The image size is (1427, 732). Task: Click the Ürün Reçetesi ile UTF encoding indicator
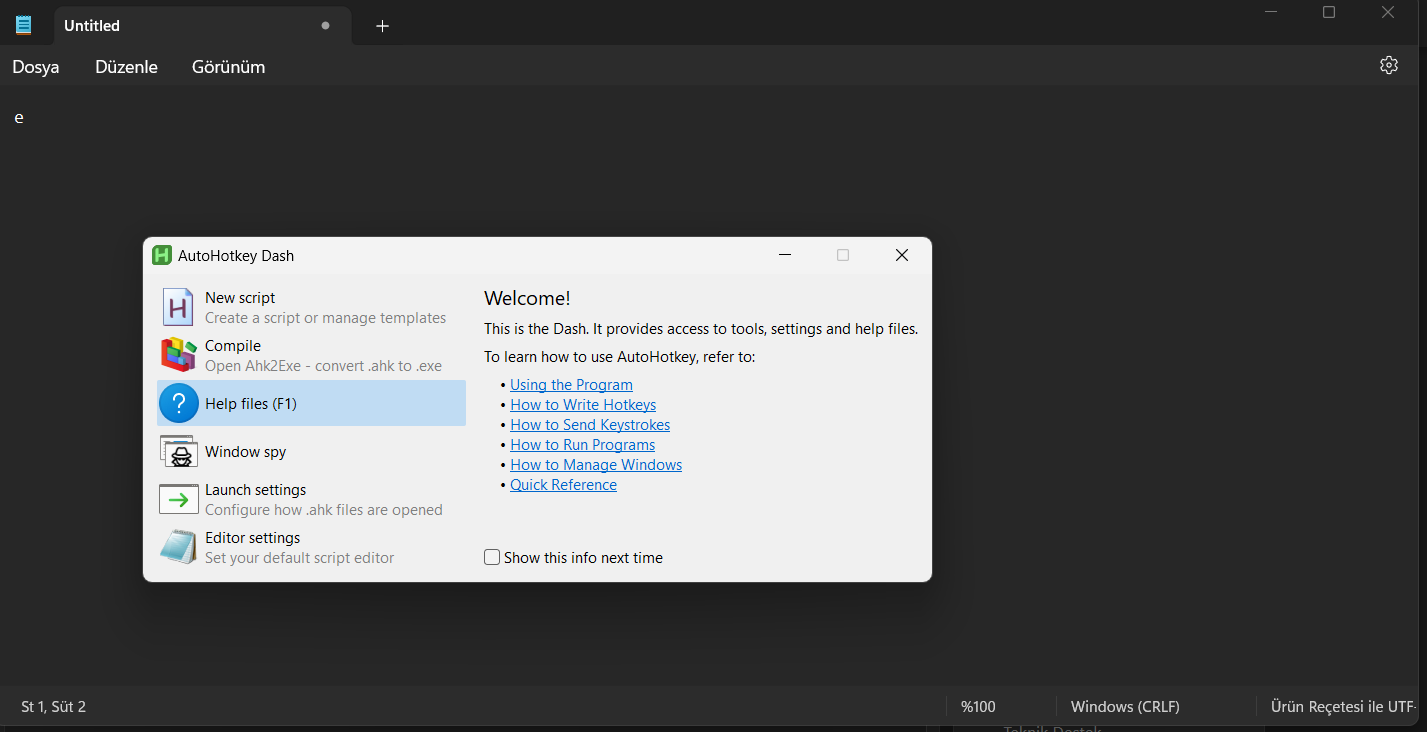(x=1344, y=707)
